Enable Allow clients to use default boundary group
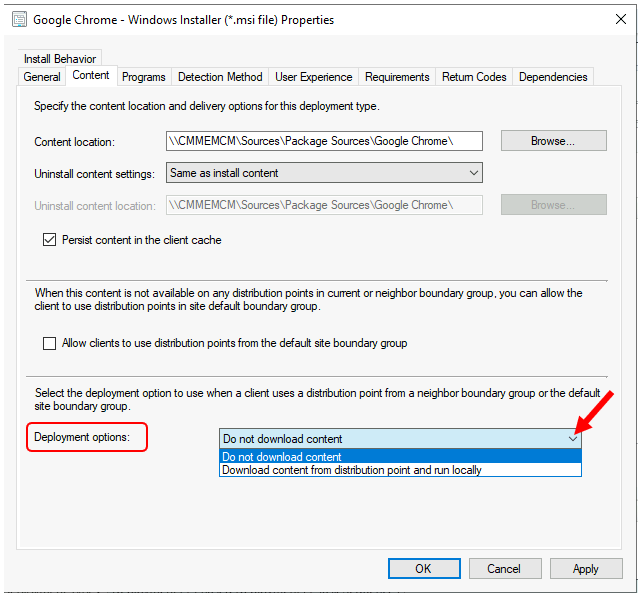The width and height of the screenshot is (641, 597). pyautogui.click(x=49, y=343)
